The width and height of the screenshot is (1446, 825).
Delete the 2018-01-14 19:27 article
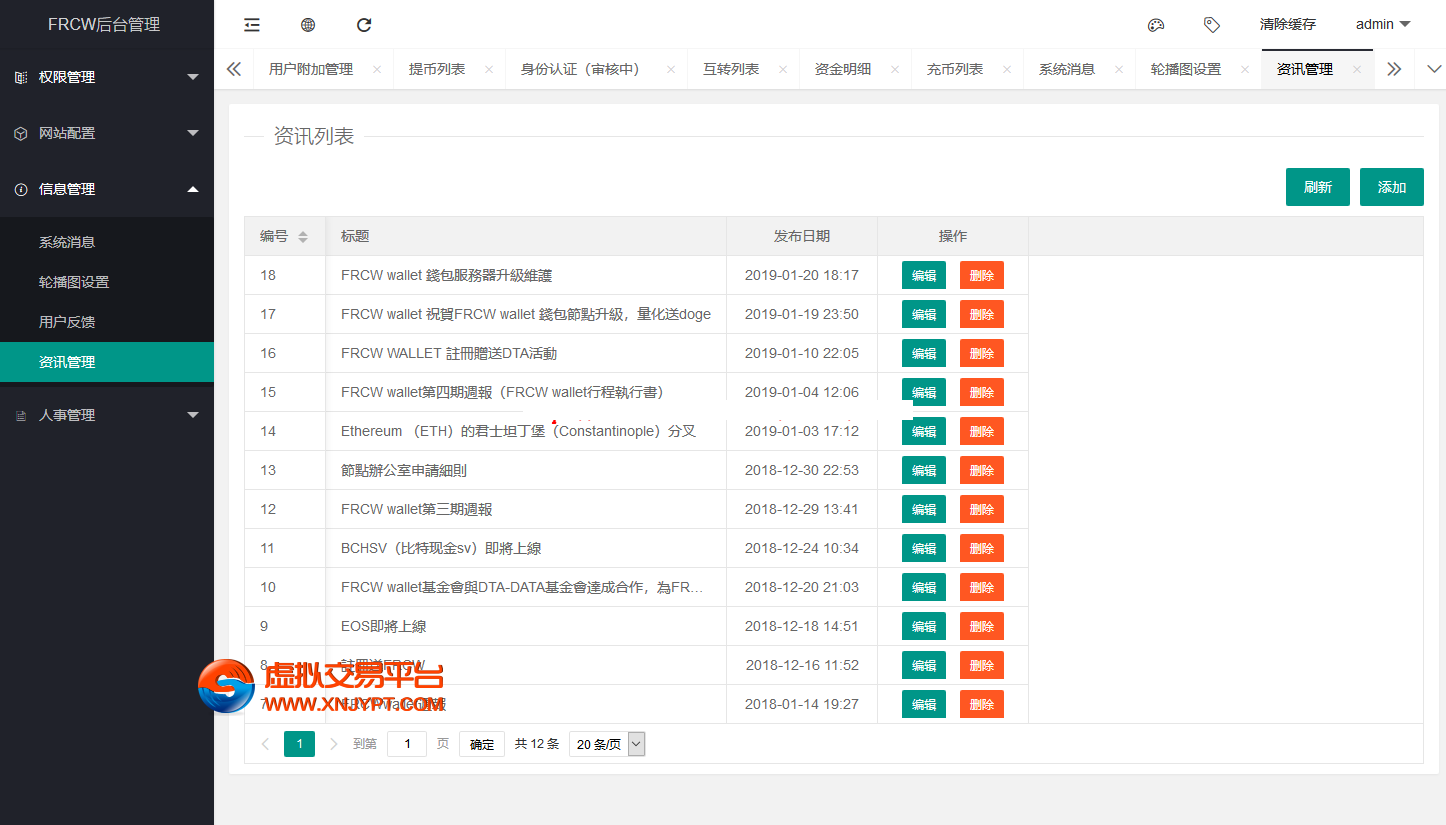982,704
